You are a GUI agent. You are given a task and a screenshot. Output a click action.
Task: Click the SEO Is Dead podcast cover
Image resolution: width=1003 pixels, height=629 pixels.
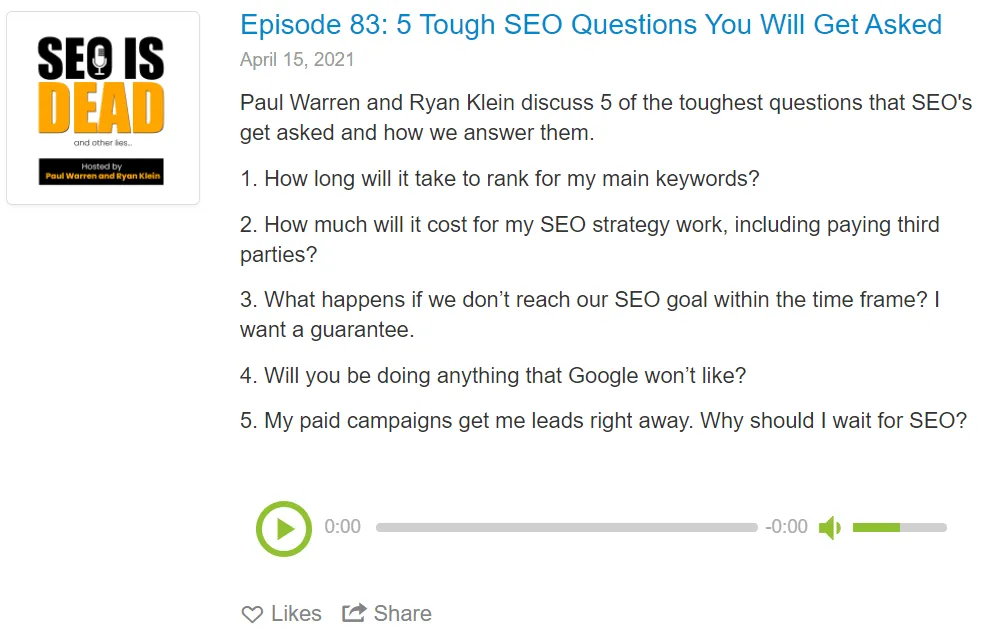click(x=103, y=108)
